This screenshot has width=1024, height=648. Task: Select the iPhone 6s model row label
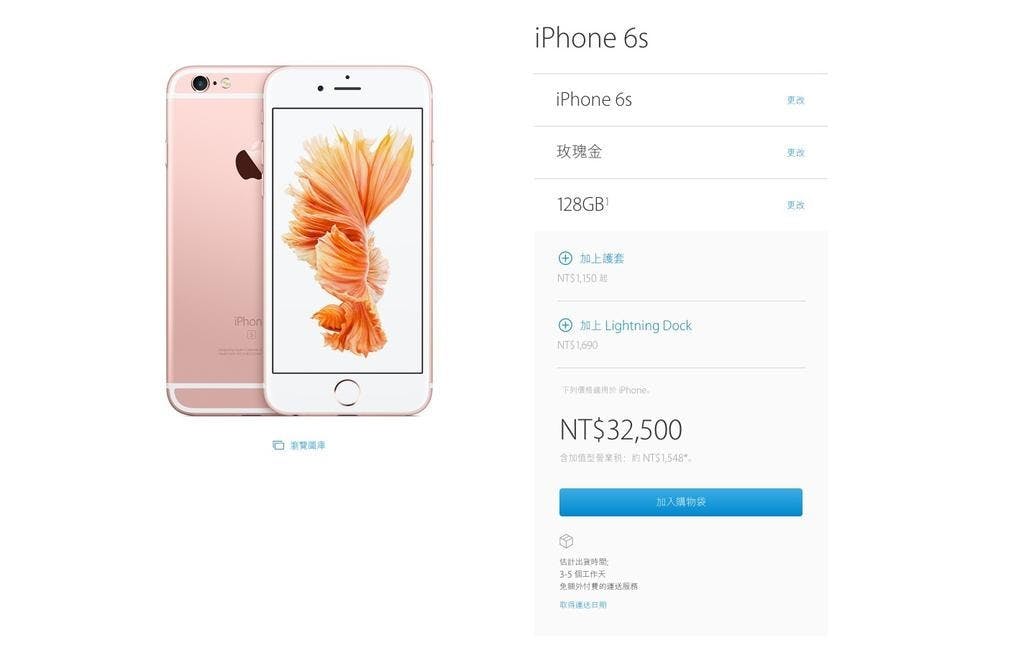click(x=594, y=99)
